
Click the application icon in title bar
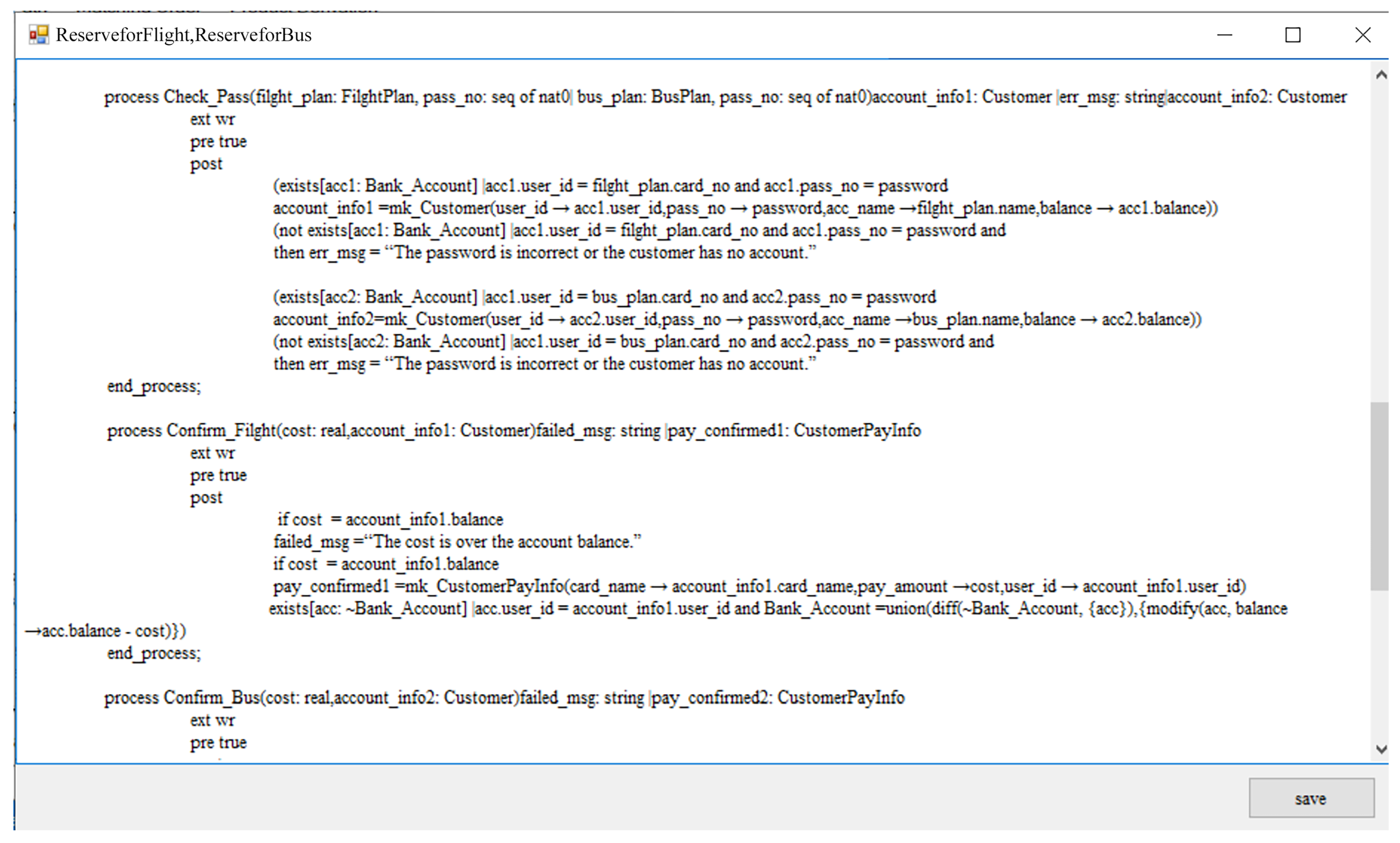[39, 35]
